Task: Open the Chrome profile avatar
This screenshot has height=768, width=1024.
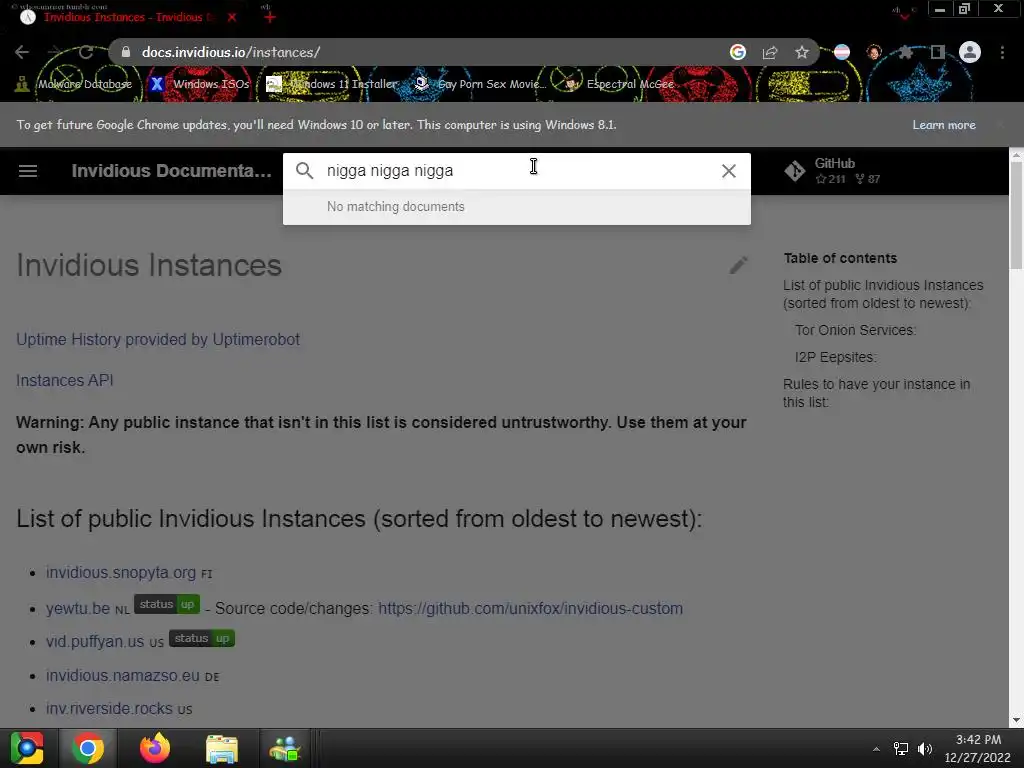Action: coord(970,52)
